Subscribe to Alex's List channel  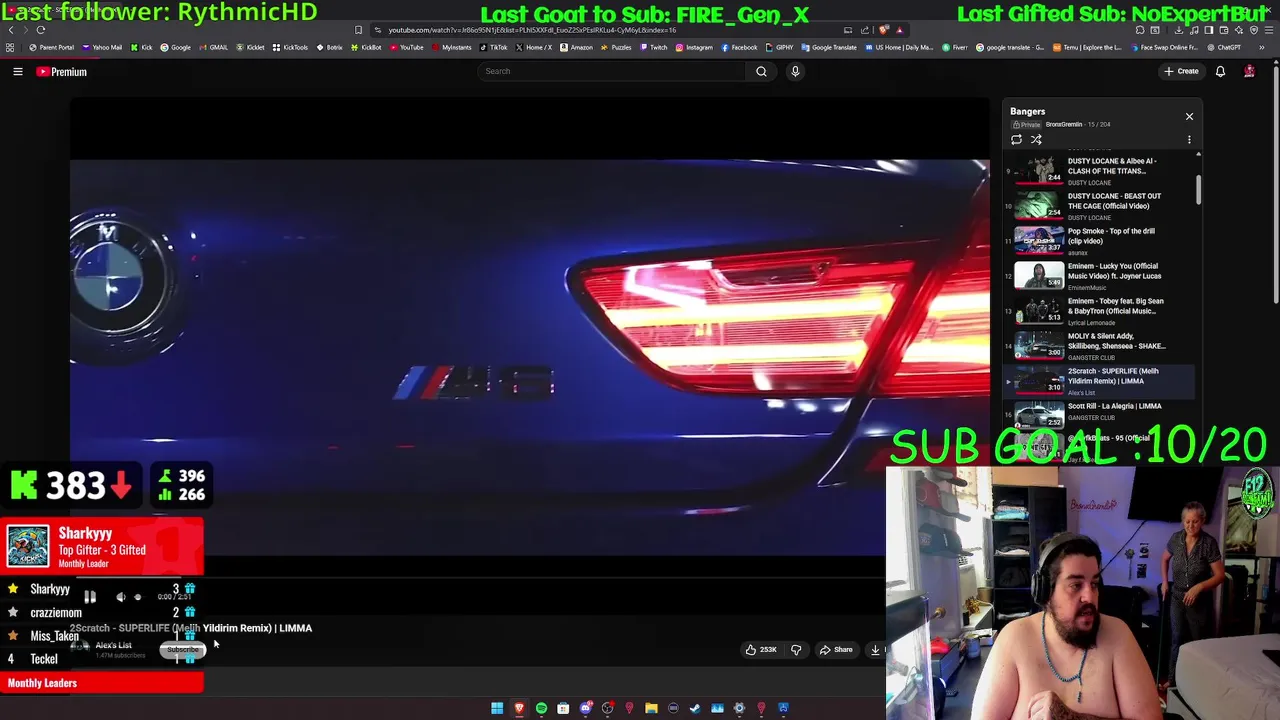183,650
